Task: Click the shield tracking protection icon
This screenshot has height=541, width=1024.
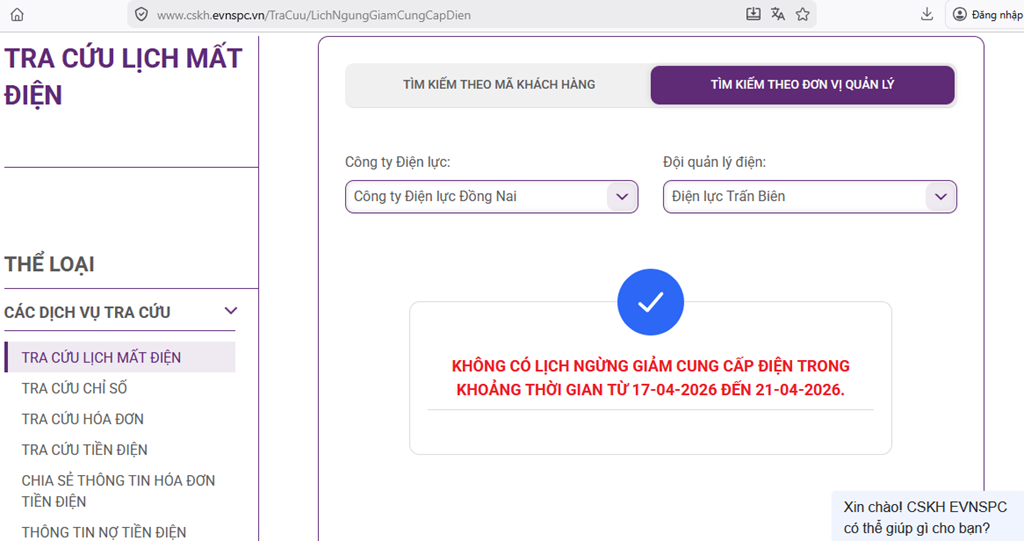Action: click(141, 15)
